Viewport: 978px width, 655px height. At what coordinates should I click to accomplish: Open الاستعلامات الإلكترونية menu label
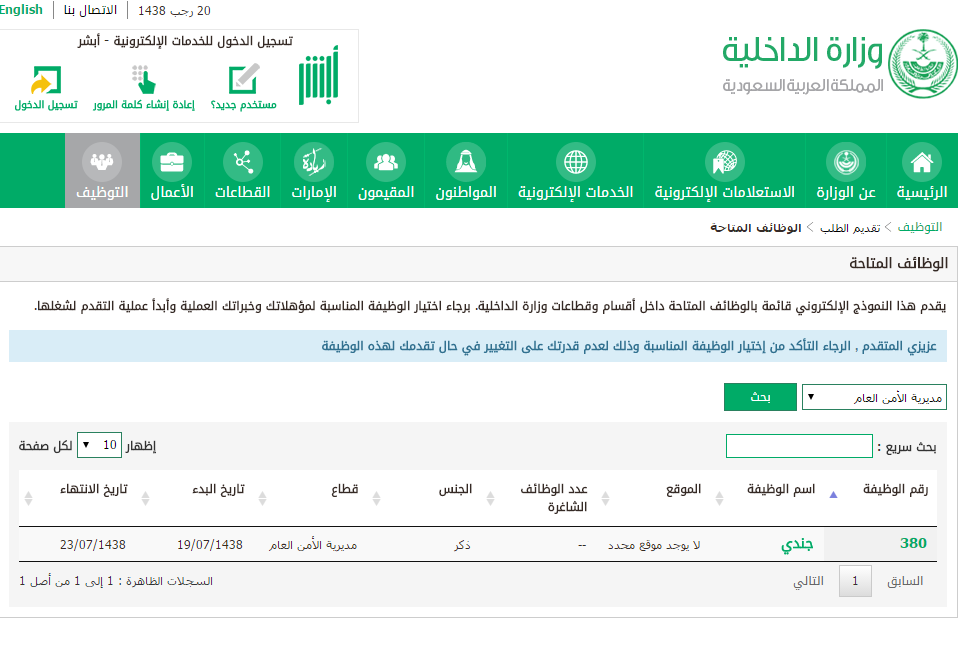(724, 192)
